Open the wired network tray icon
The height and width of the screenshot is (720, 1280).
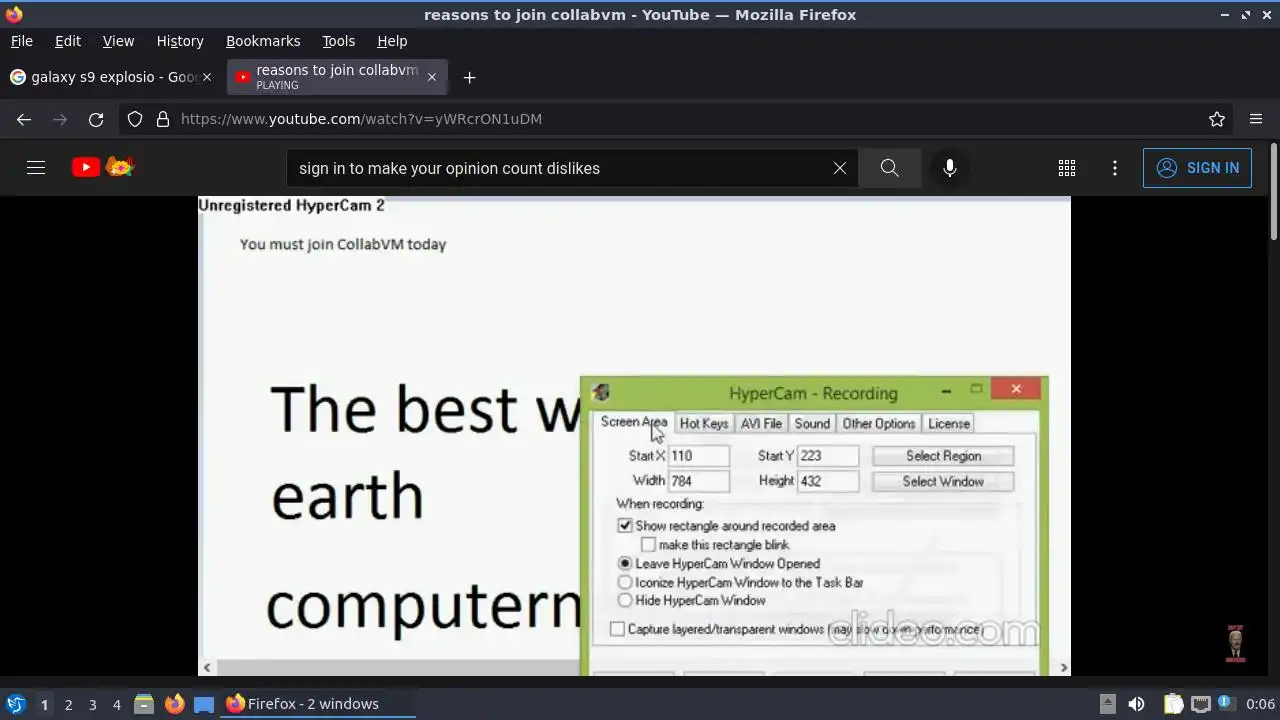[x=1201, y=704]
